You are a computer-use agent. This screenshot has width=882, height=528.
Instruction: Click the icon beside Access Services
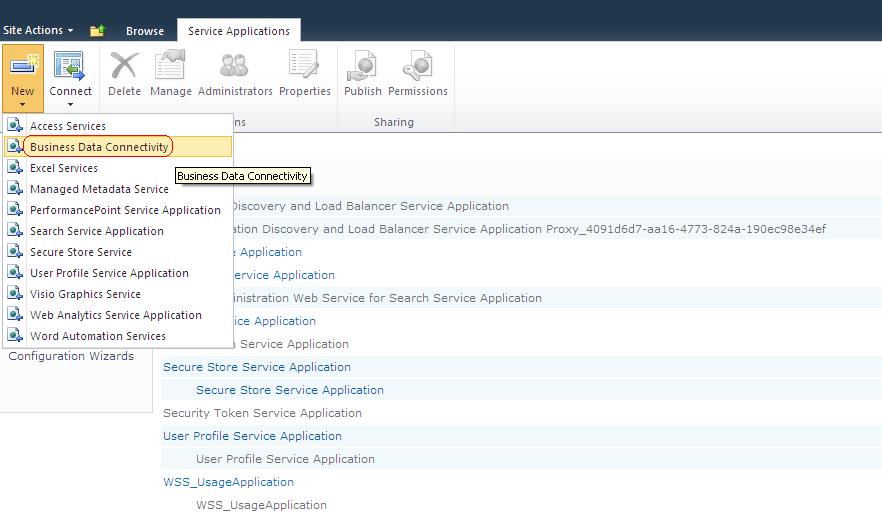pos(15,125)
